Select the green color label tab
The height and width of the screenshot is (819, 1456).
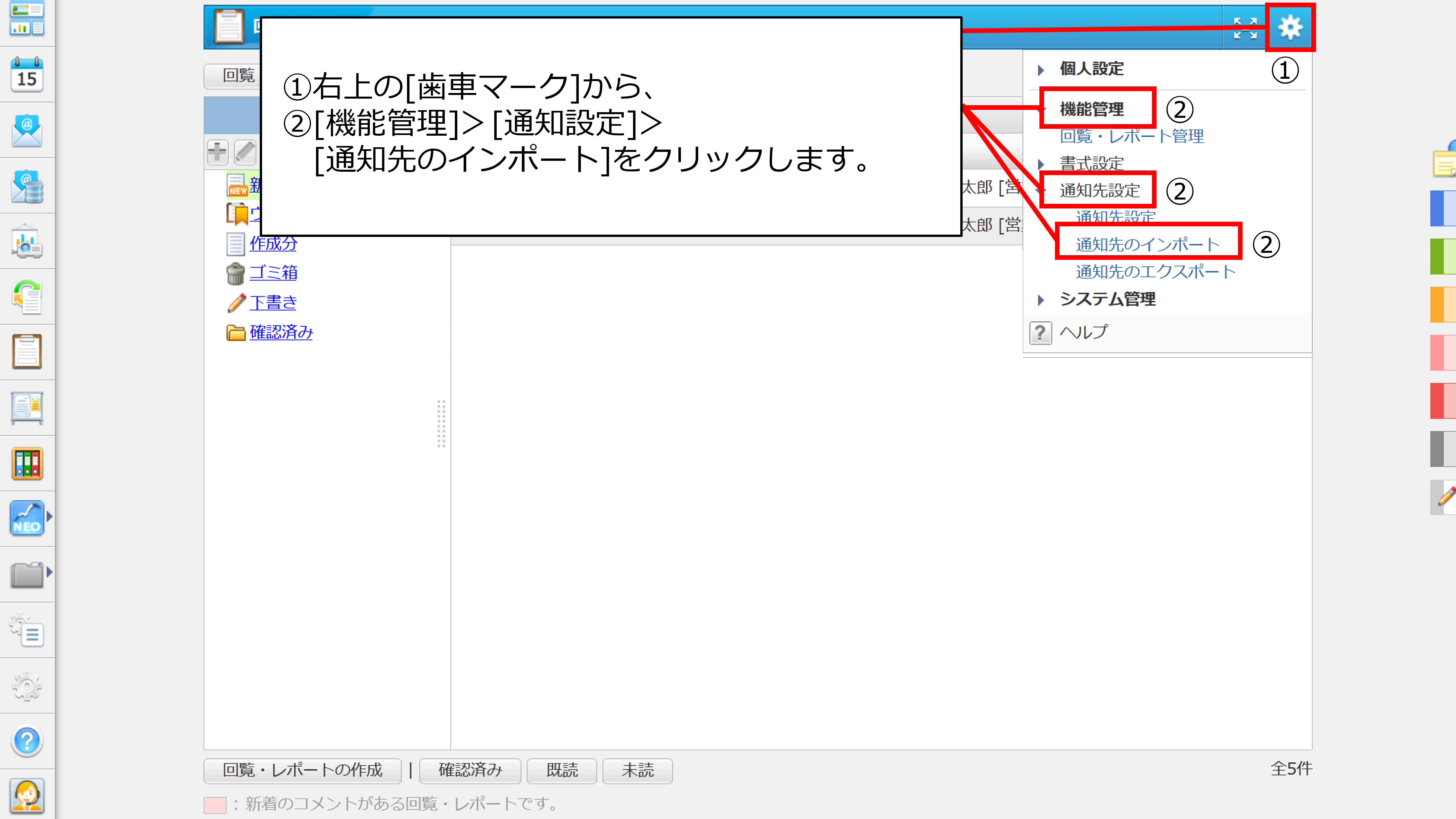1442,256
